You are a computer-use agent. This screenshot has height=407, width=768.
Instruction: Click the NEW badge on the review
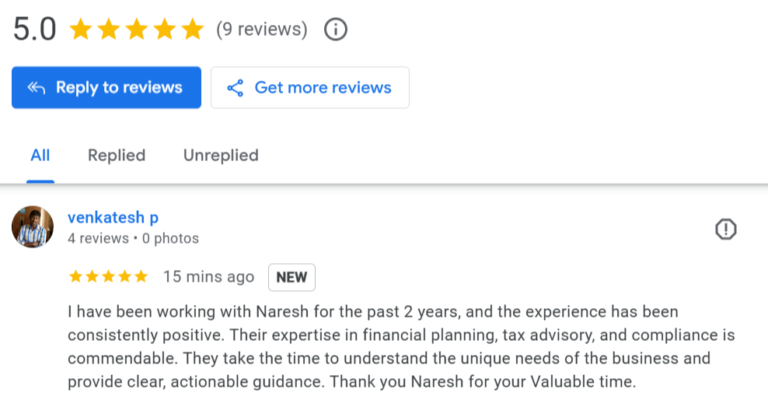(291, 277)
